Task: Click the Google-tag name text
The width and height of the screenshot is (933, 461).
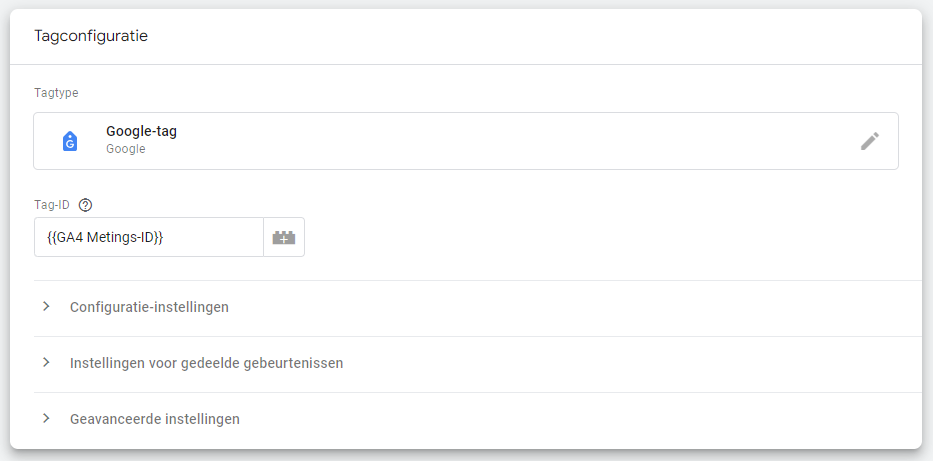Action: [141, 132]
